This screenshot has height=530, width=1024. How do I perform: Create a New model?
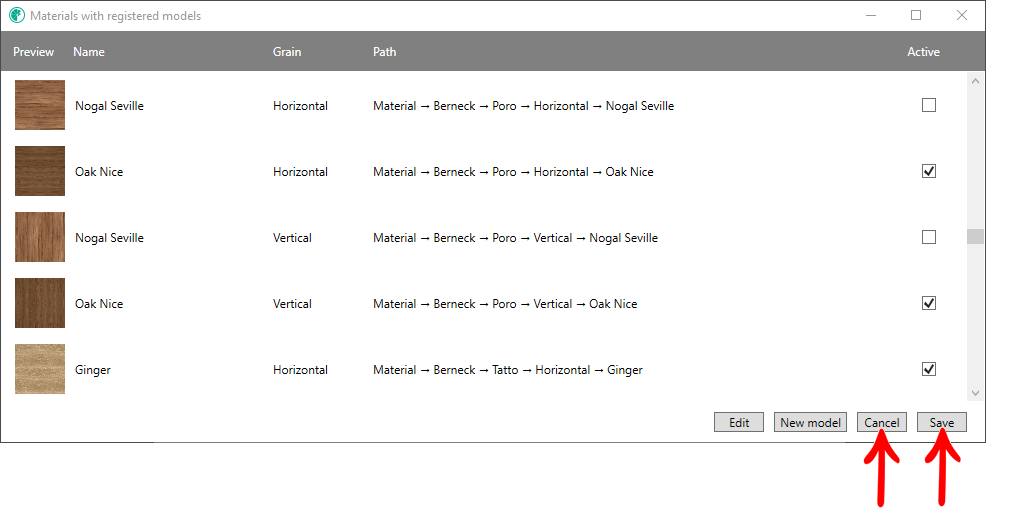coord(810,422)
